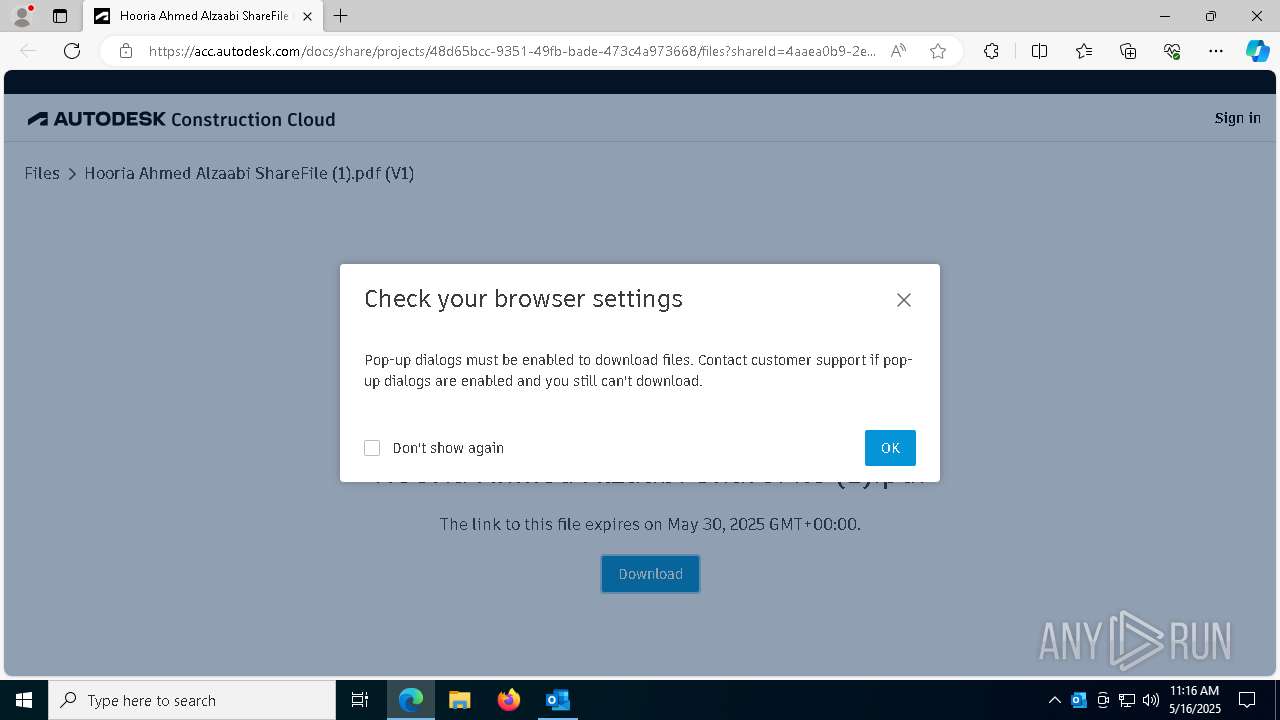Open the volume control
The width and height of the screenshot is (1280, 720).
coord(1151,700)
